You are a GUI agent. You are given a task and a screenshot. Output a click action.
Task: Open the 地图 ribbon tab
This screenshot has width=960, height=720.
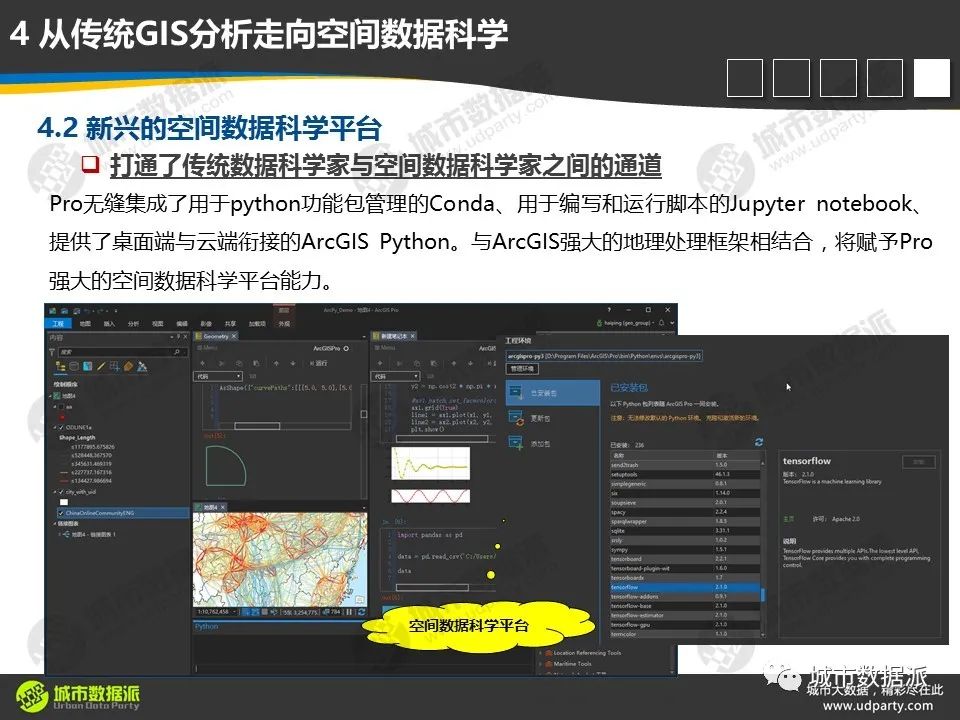click(x=85, y=323)
